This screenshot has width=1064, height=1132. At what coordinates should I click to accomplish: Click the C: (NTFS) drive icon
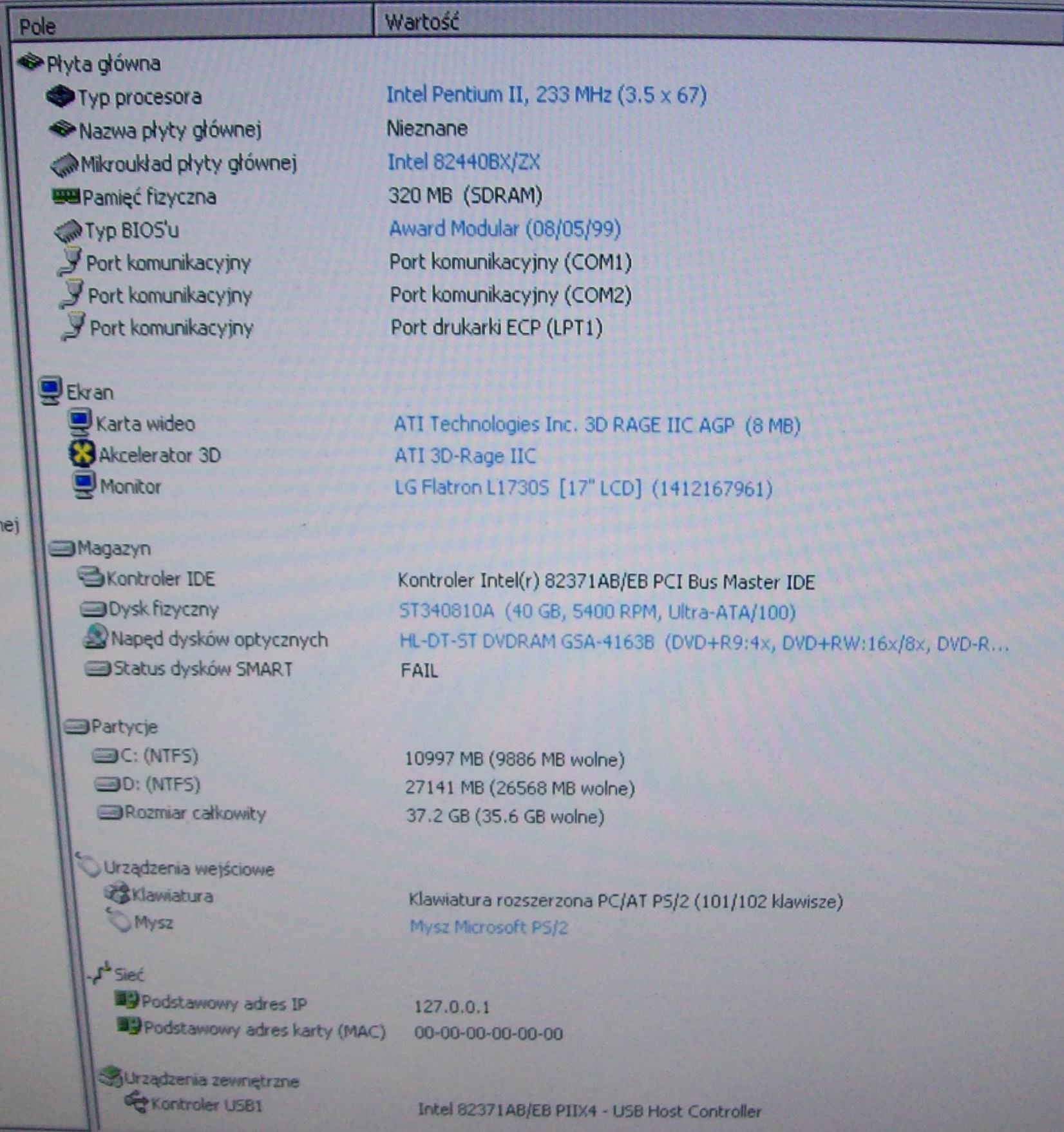point(105,756)
